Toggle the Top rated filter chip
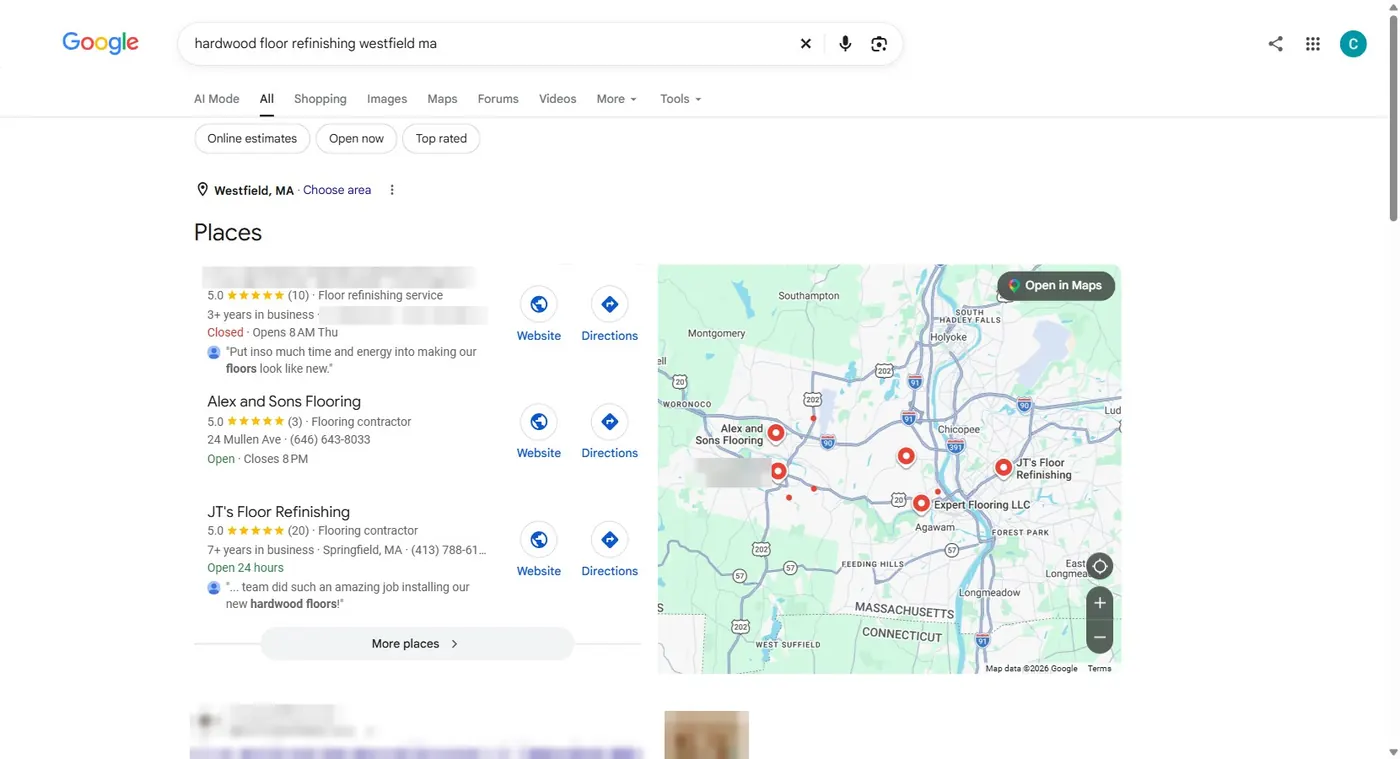Viewport: 1400px width, 759px height. click(x=441, y=139)
